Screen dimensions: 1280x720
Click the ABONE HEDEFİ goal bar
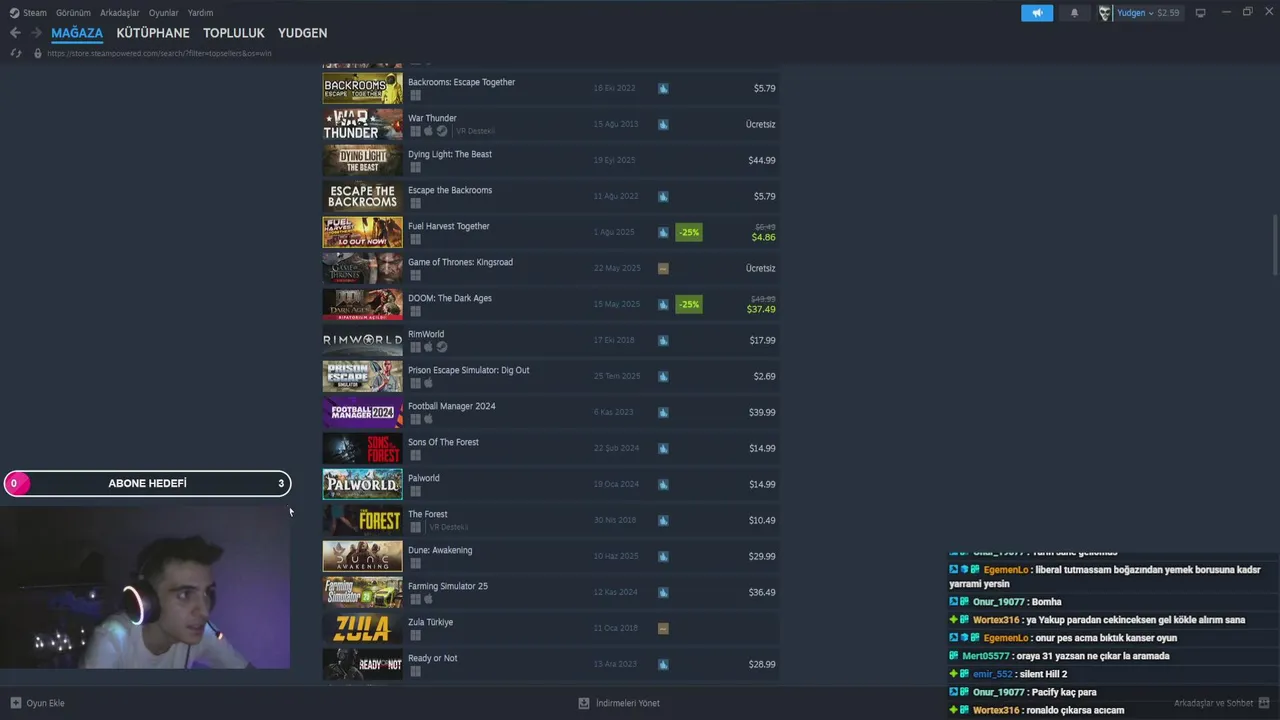click(147, 484)
